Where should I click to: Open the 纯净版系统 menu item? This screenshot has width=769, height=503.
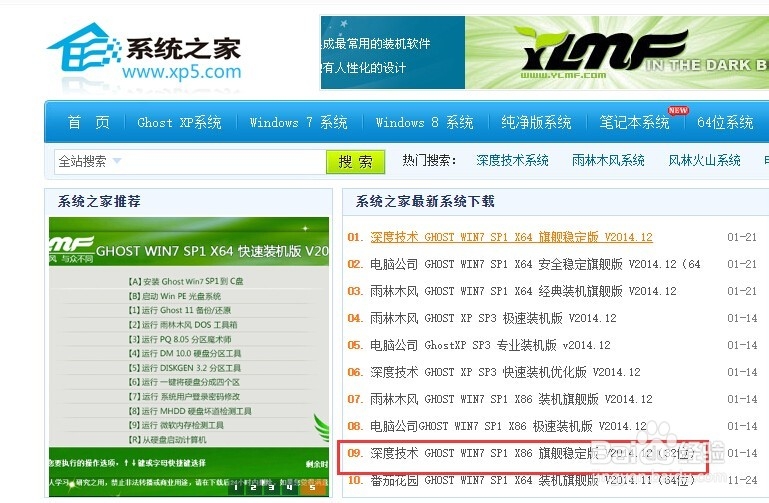tap(536, 122)
